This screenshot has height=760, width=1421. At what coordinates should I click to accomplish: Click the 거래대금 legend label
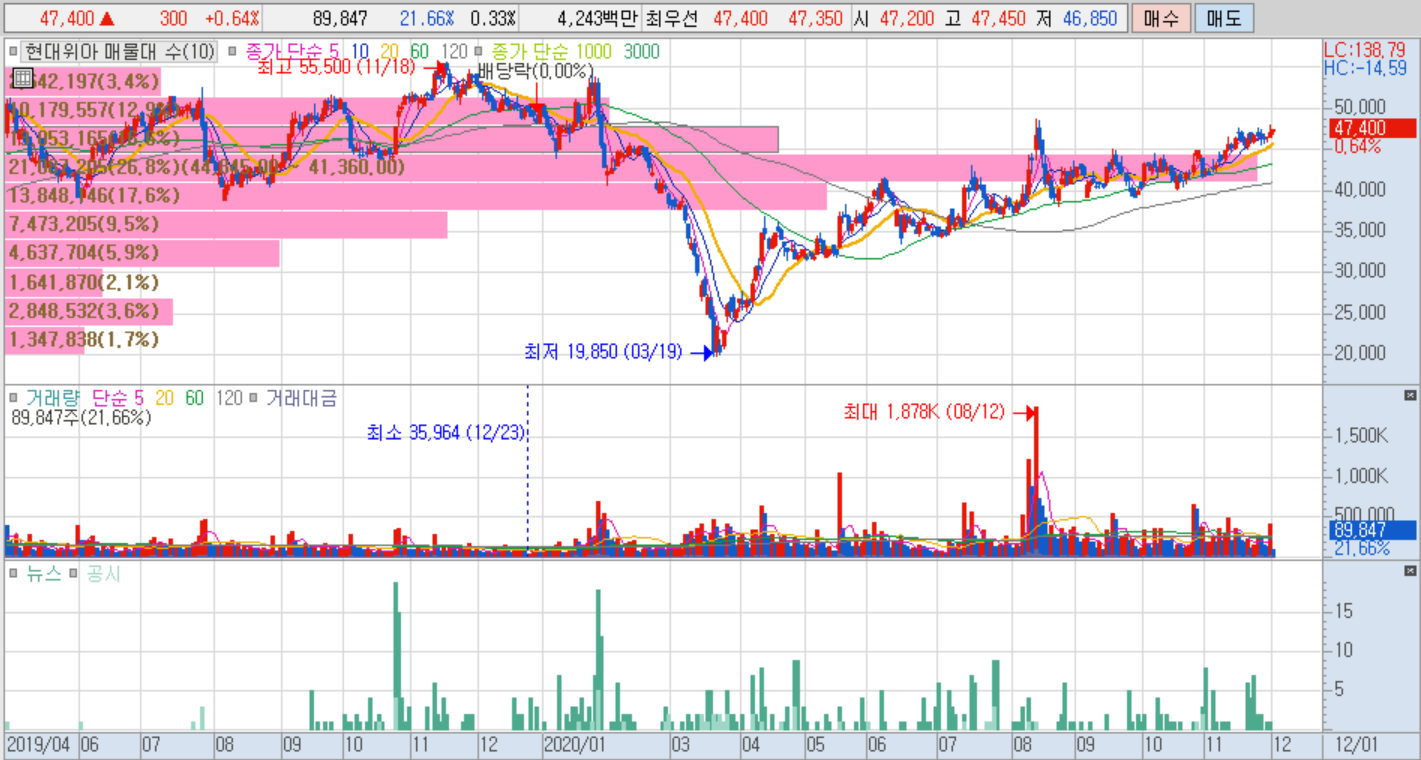click(x=301, y=398)
